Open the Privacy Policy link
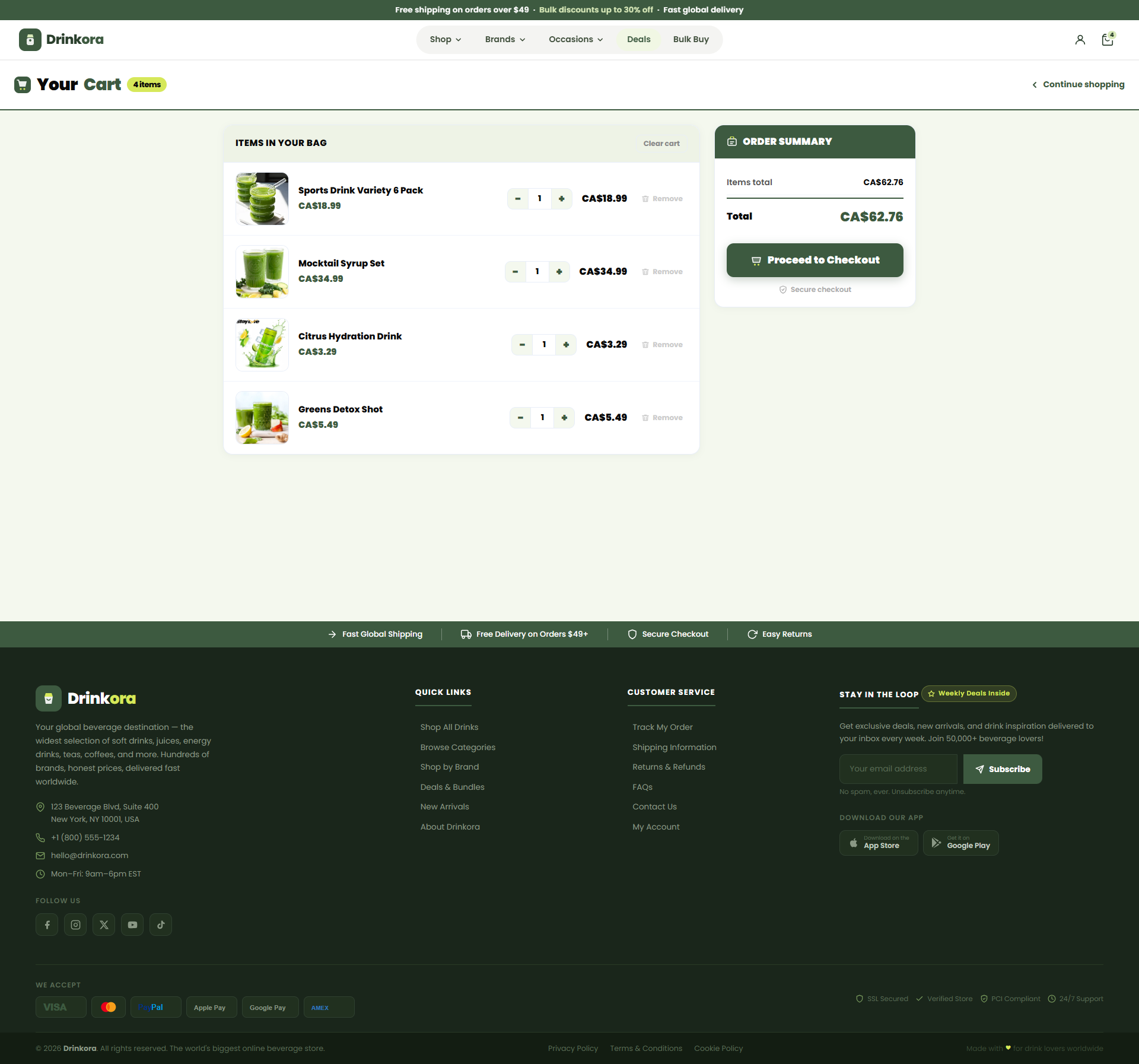 point(572,1049)
